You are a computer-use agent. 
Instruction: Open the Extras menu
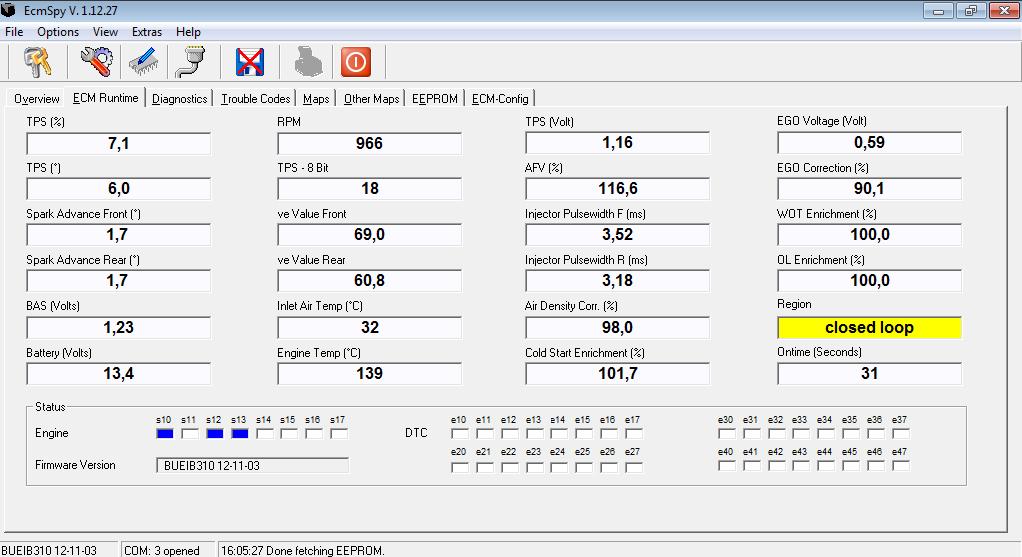pyautogui.click(x=146, y=32)
